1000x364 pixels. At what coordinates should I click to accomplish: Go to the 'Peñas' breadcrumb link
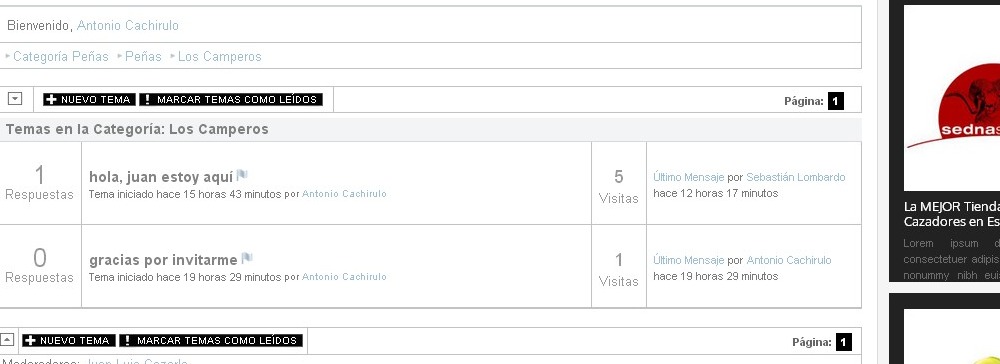tap(143, 56)
